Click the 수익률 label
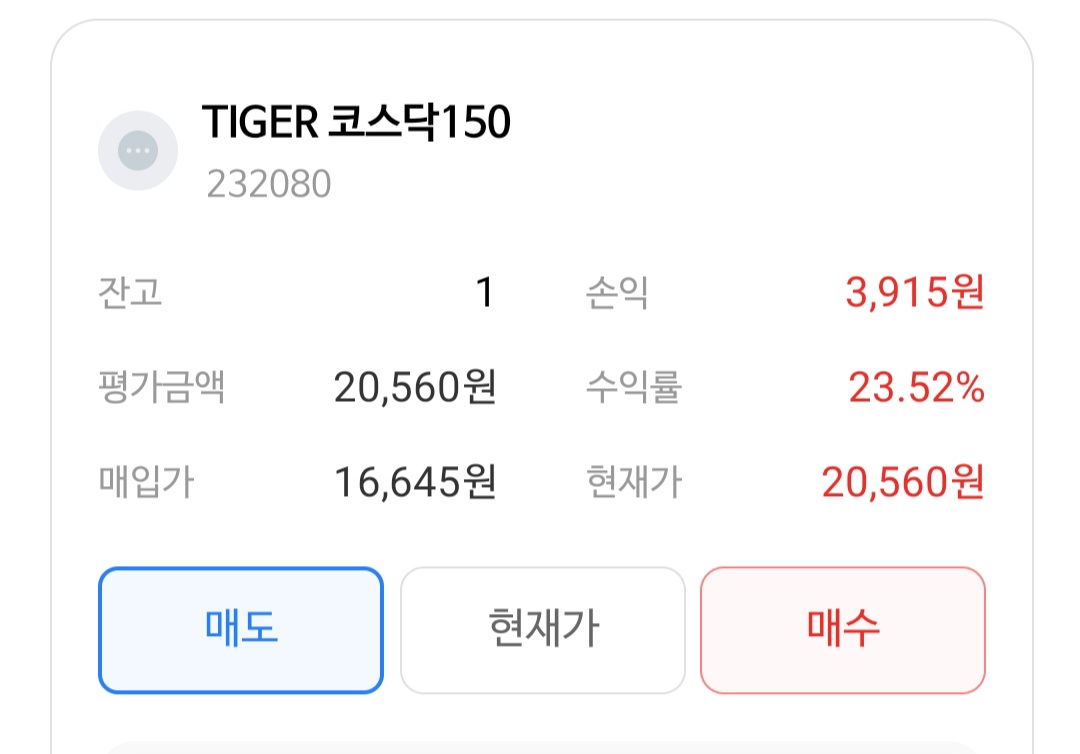 click(x=633, y=387)
